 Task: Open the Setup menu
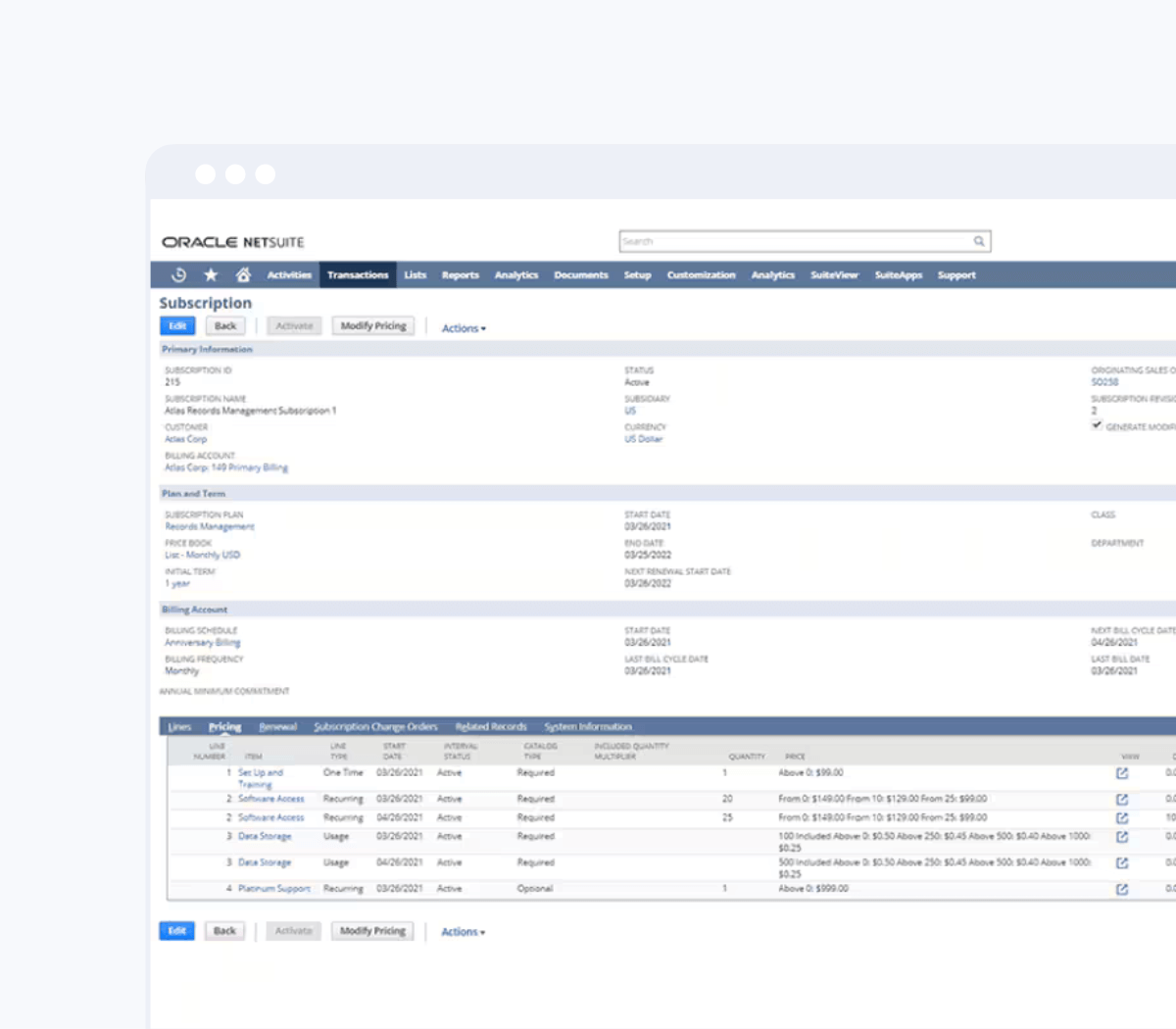pyautogui.click(x=638, y=275)
